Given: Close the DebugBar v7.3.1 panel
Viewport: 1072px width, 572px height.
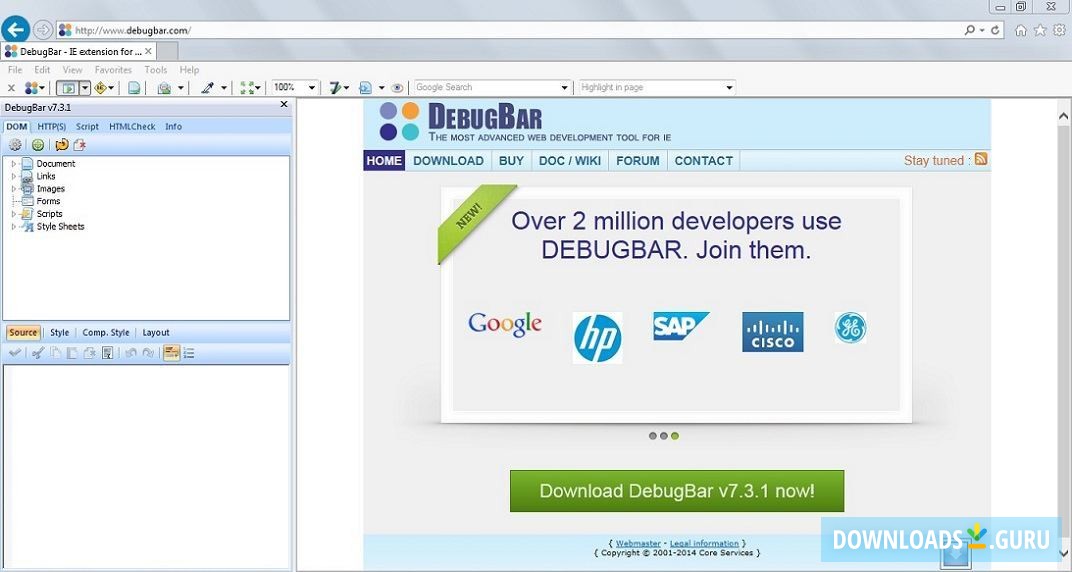Looking at the screenshot, I should (284, 105).
